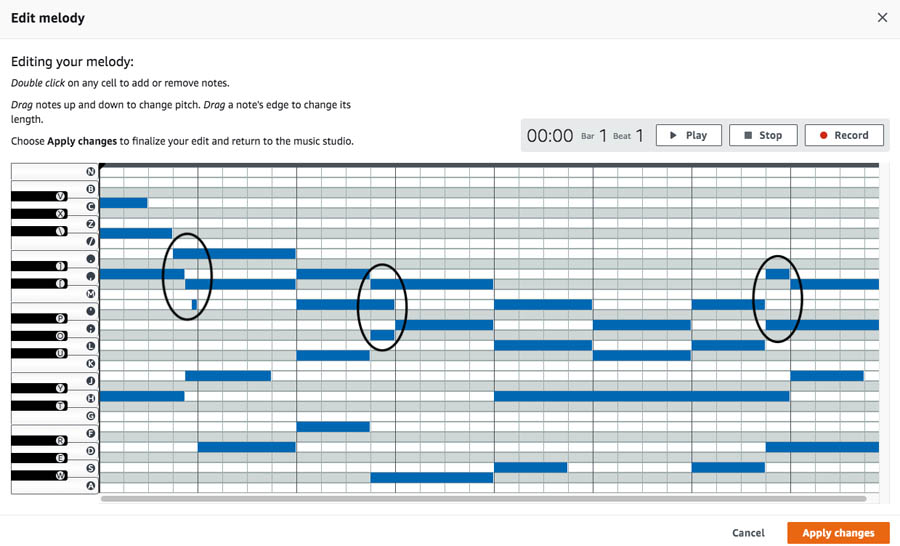This screenshot has height=546, width=900.
Task: Click the Play button
Action: click(688, 135)
